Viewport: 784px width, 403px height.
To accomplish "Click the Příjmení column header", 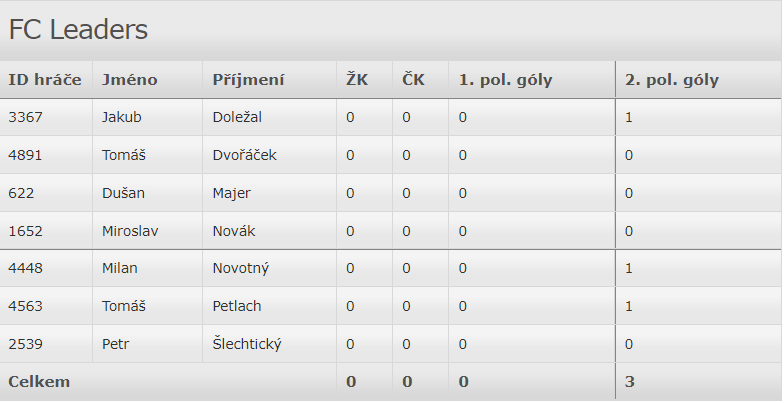I will coord(249,80).
